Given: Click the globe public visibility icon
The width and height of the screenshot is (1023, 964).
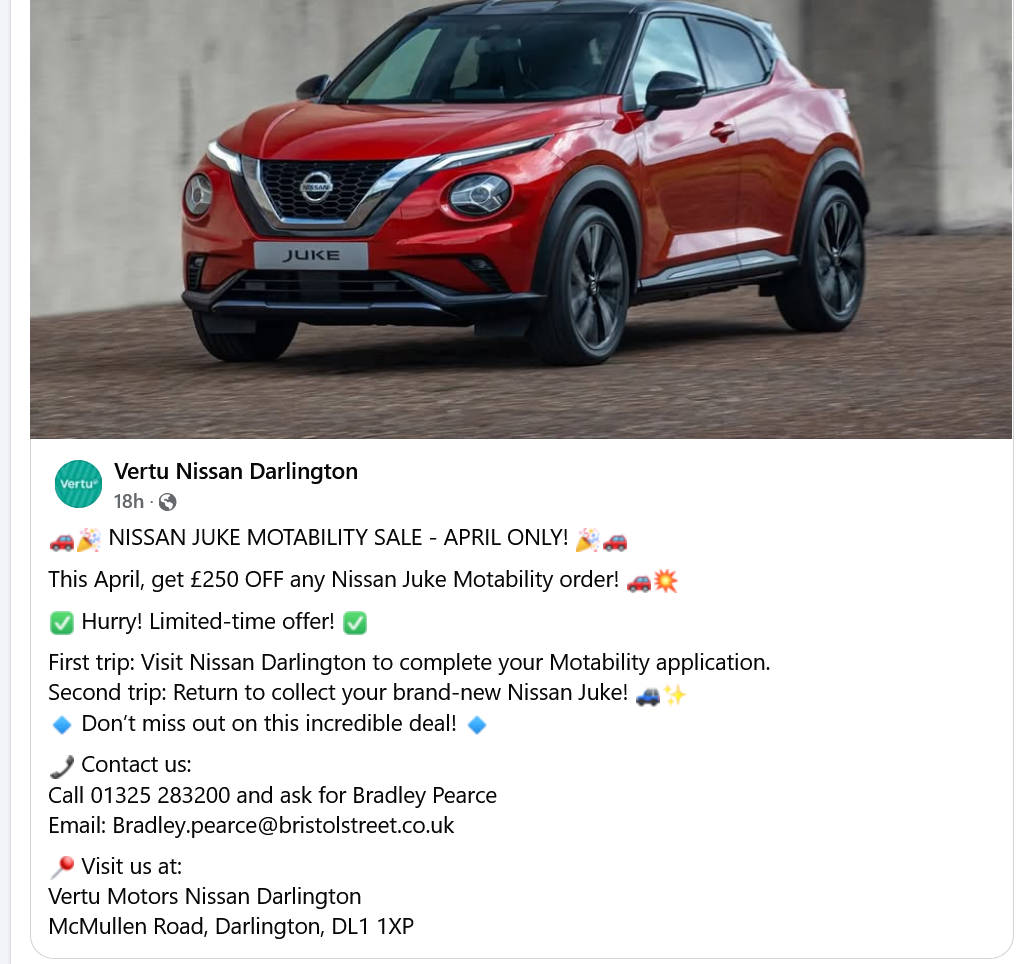Looking at the screenshot, I should pos(168,502).
